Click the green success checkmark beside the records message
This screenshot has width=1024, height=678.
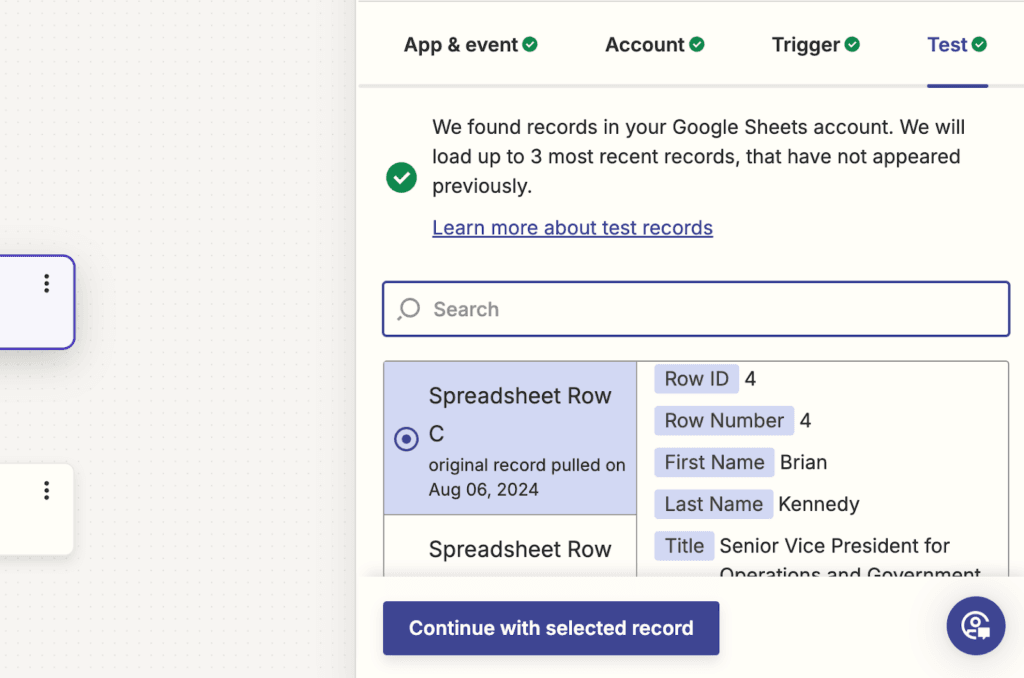[401, 178]
